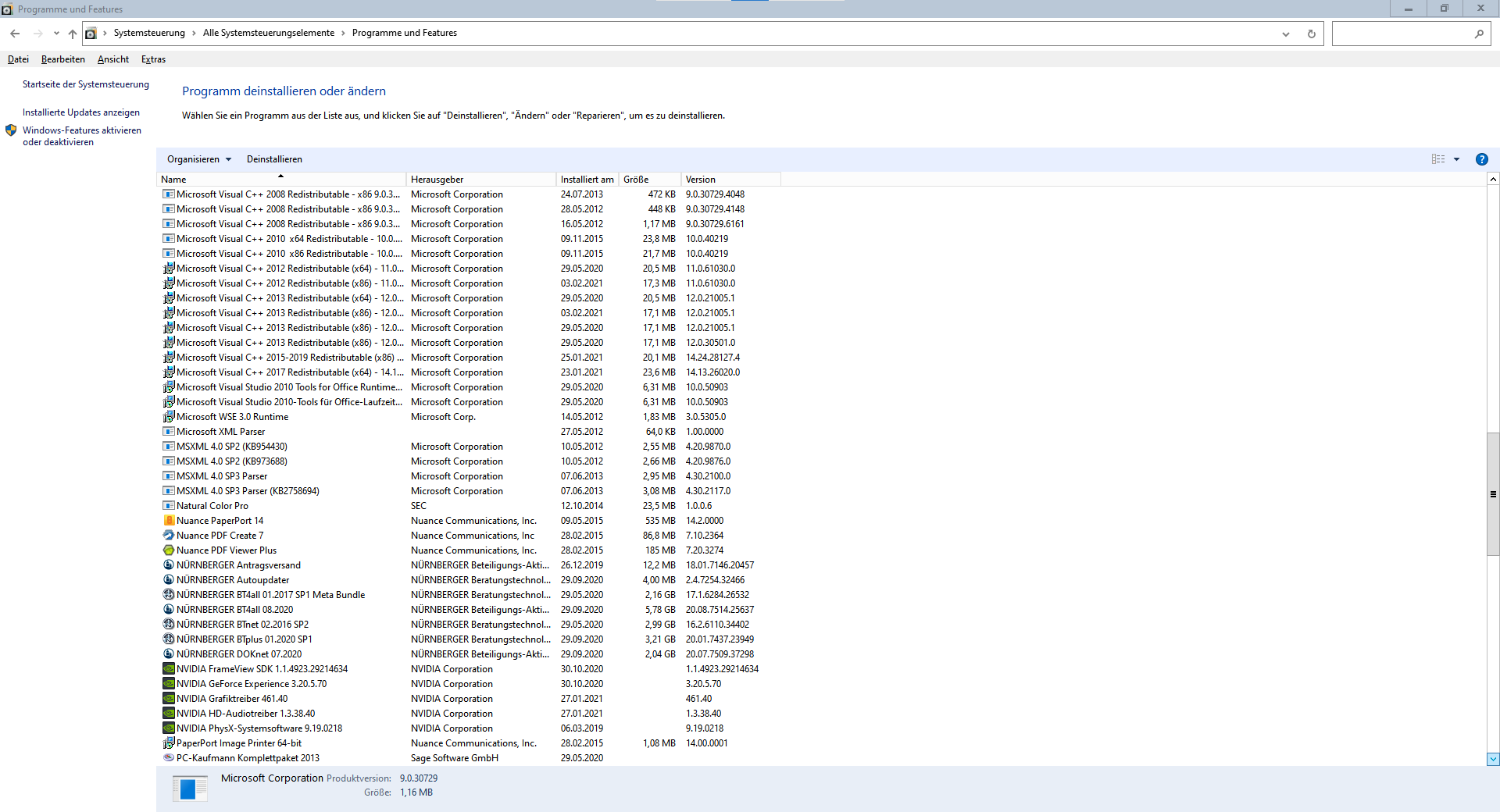The image size is (1500, 812).
Task: Click the Microsoft XML Parser icon
Action: (168, 432)
